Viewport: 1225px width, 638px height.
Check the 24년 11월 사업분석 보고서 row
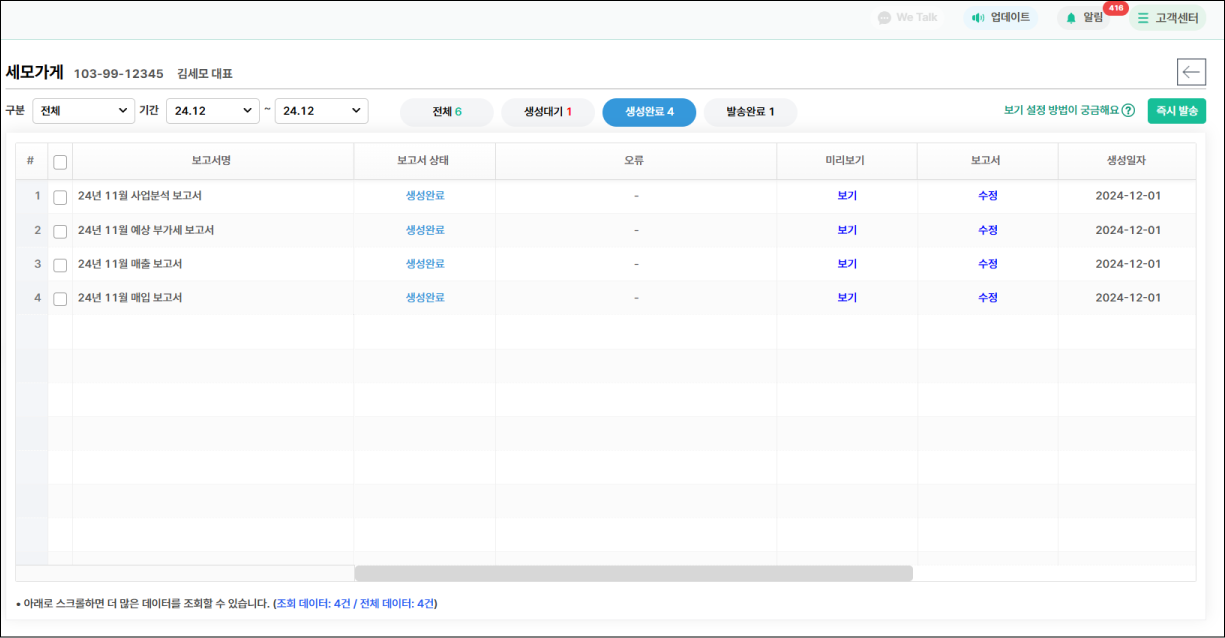pyautogui.click(x=60, y=197)
